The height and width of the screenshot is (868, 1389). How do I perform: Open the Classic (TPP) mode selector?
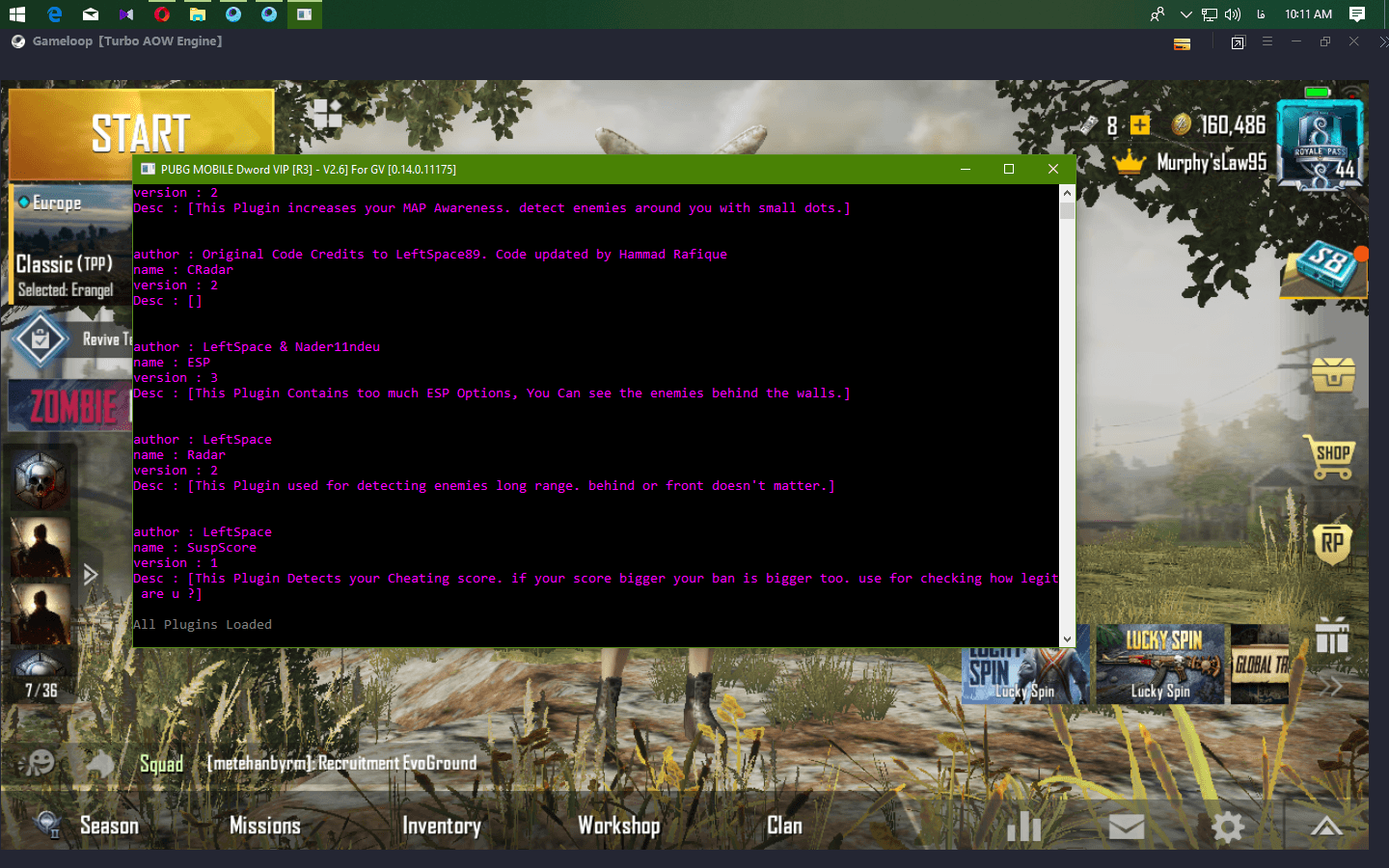tap(65, 263)
